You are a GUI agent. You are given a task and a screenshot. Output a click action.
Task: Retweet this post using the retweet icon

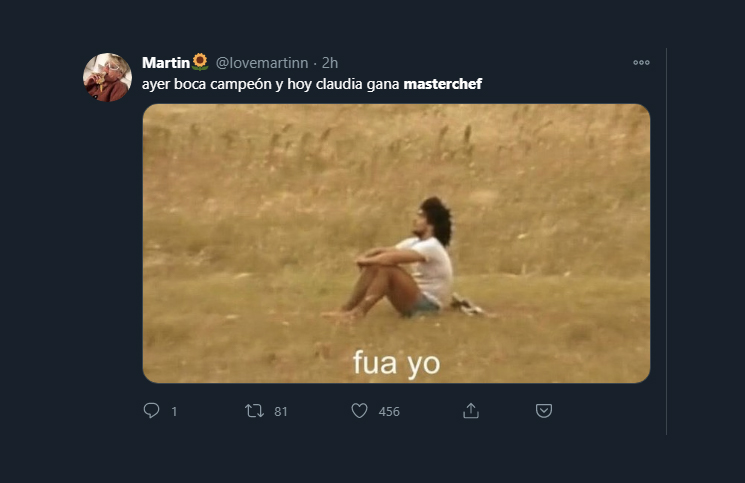tap(254, 411)
